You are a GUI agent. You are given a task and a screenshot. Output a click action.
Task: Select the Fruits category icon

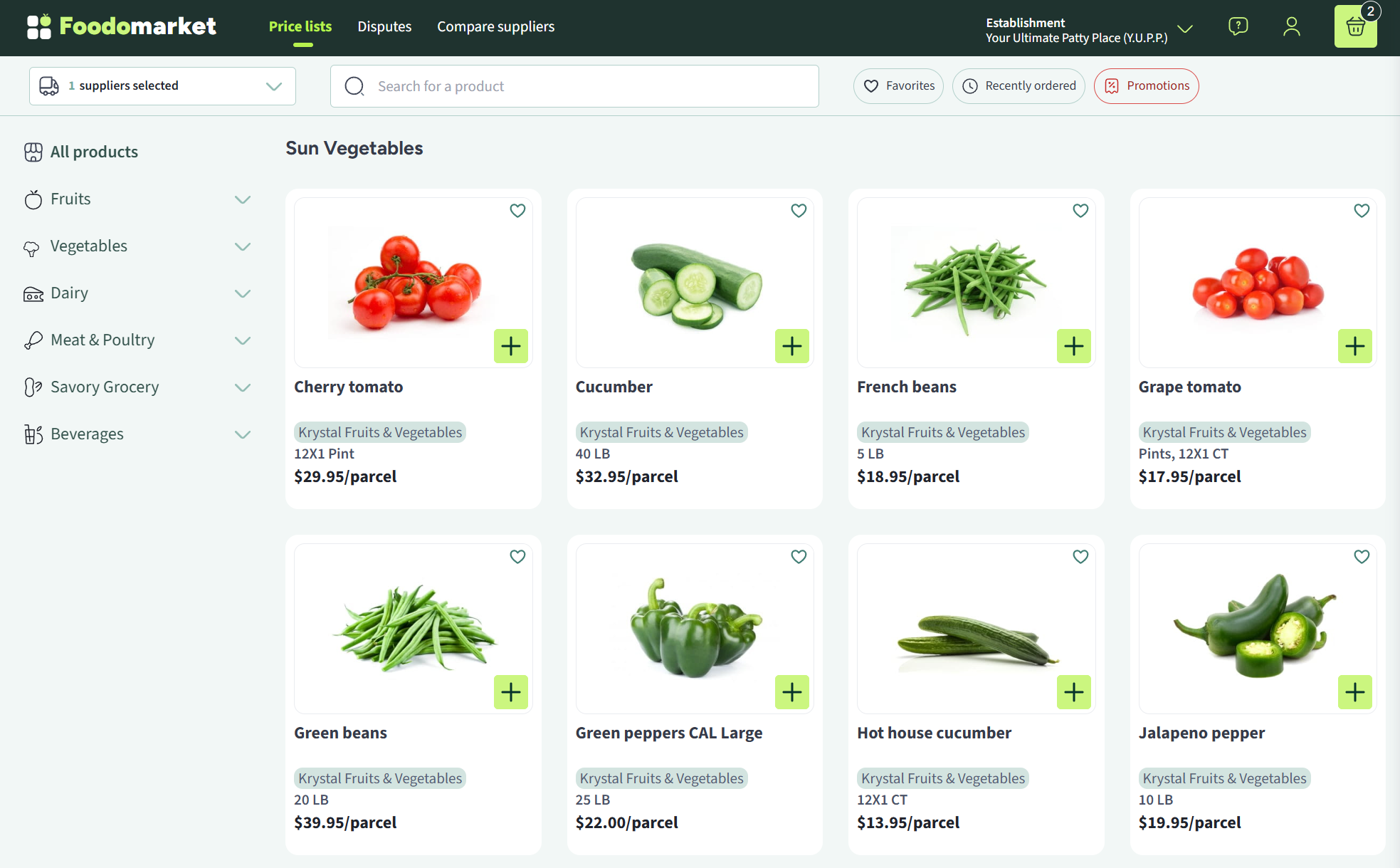[x=33, y=199]
